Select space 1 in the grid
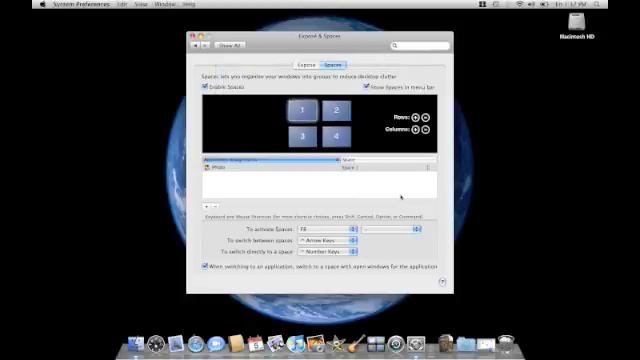 pos(302,110)
